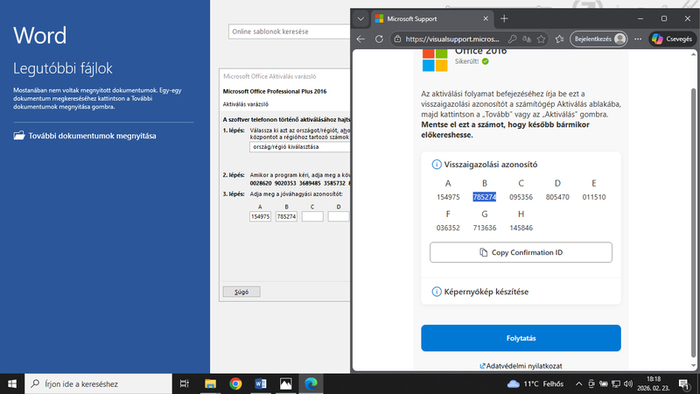Switch to Microsoft Edge on the taskbar
The height and width of the screenshot is (394, 700).
point(311,384)
